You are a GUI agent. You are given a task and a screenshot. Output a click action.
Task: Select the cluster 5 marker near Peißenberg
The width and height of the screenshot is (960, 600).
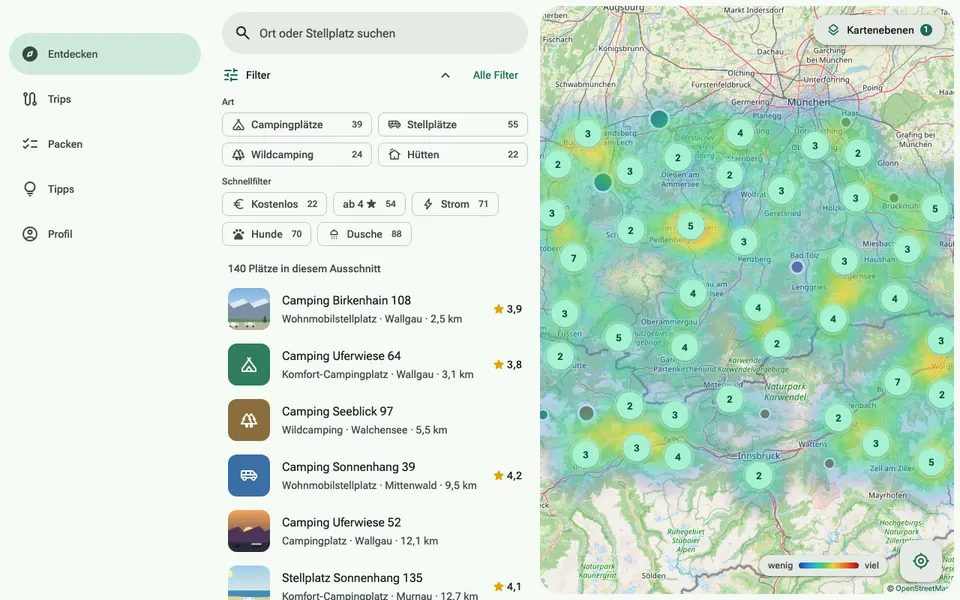pos(691,226)
